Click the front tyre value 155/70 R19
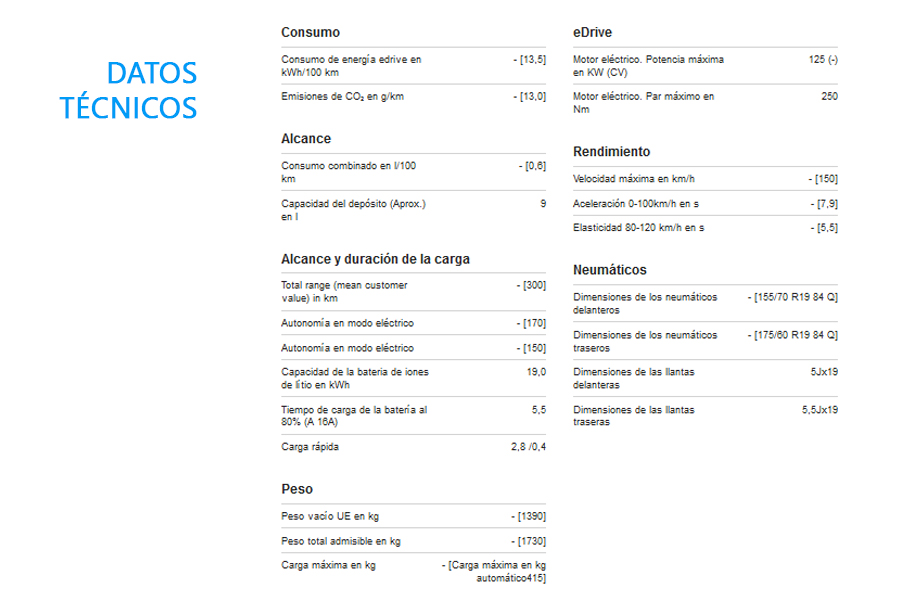900x600 pixels. pyautogui.click(x=795, y=298)
